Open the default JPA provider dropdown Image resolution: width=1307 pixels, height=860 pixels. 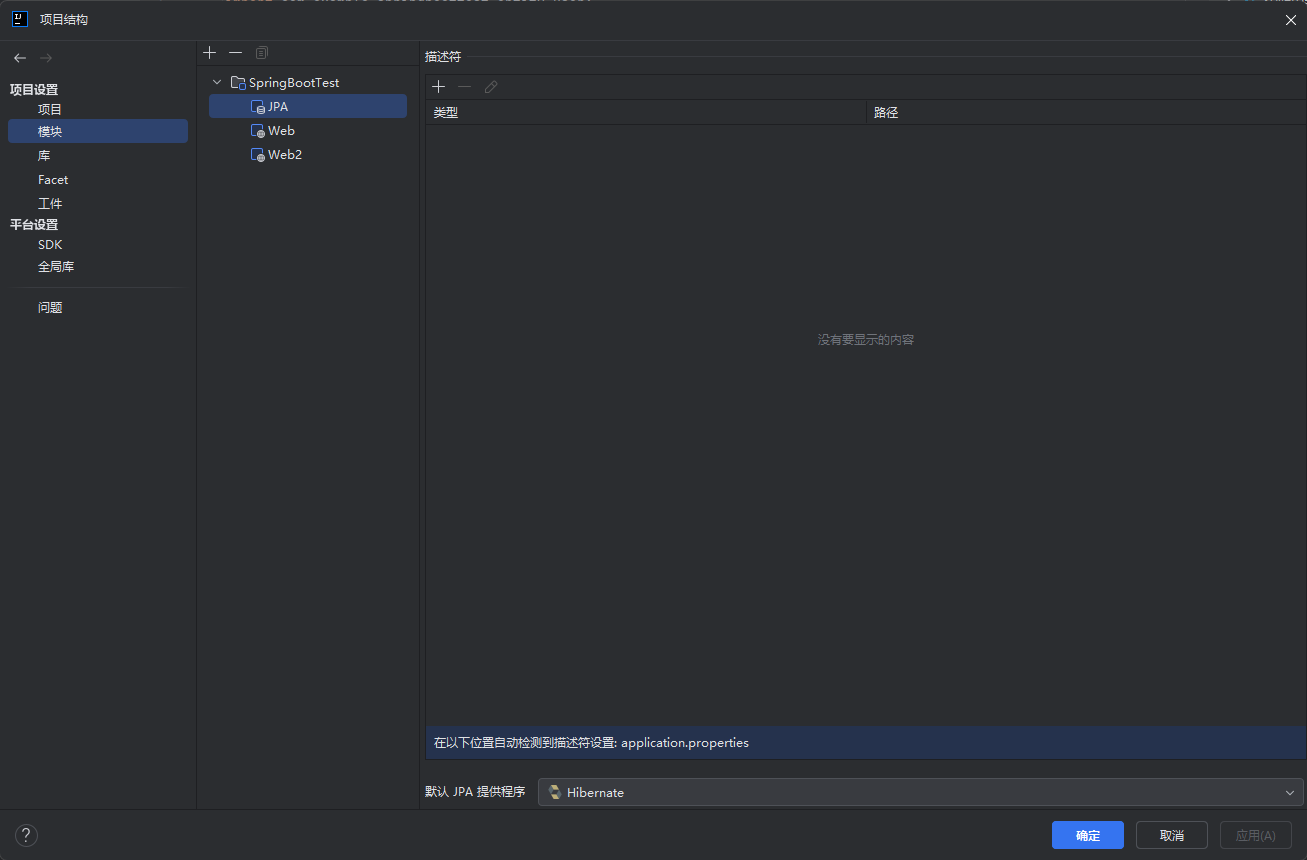click(x=920, y=792)
